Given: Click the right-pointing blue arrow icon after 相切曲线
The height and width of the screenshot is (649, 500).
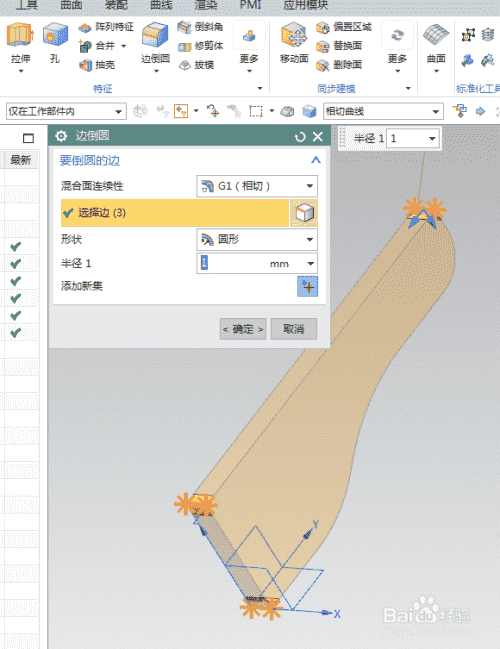Looking at the screenshot, I should click(480, 111).
